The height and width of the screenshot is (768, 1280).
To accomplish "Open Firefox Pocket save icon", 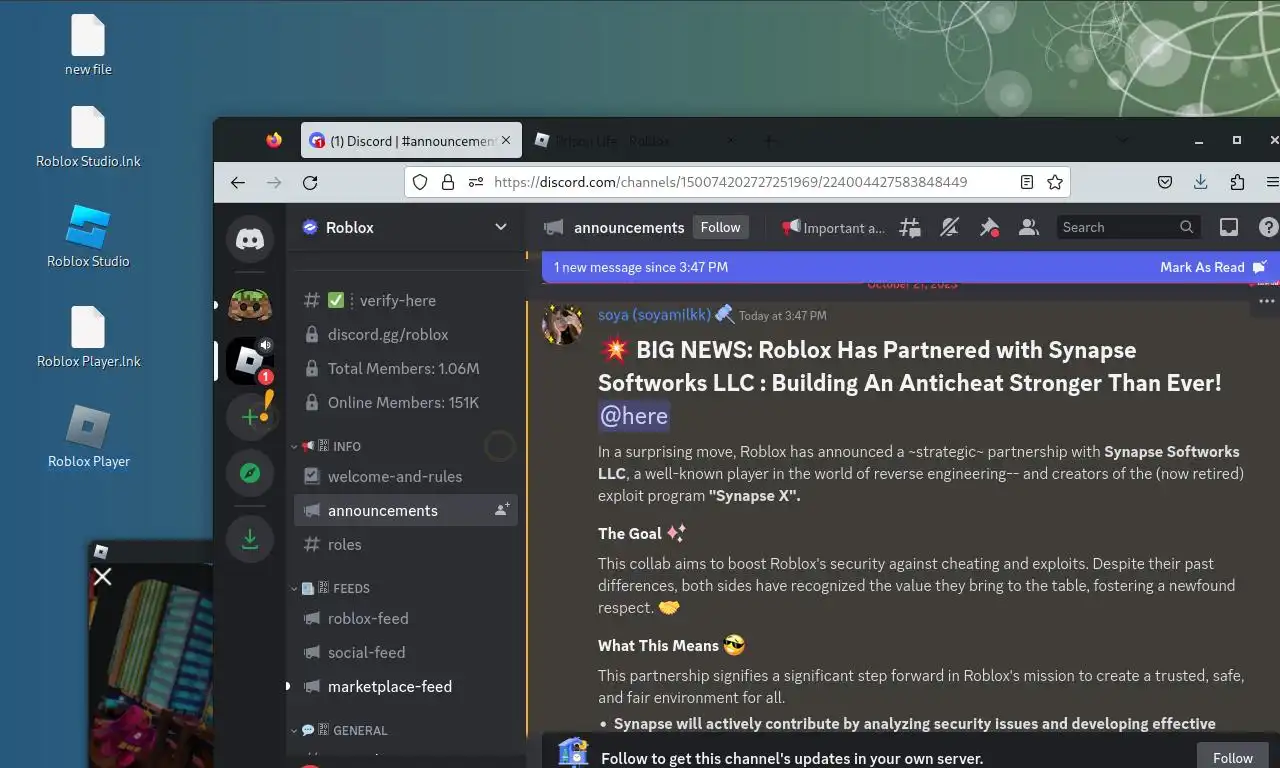I will (x=1165, y=182).
